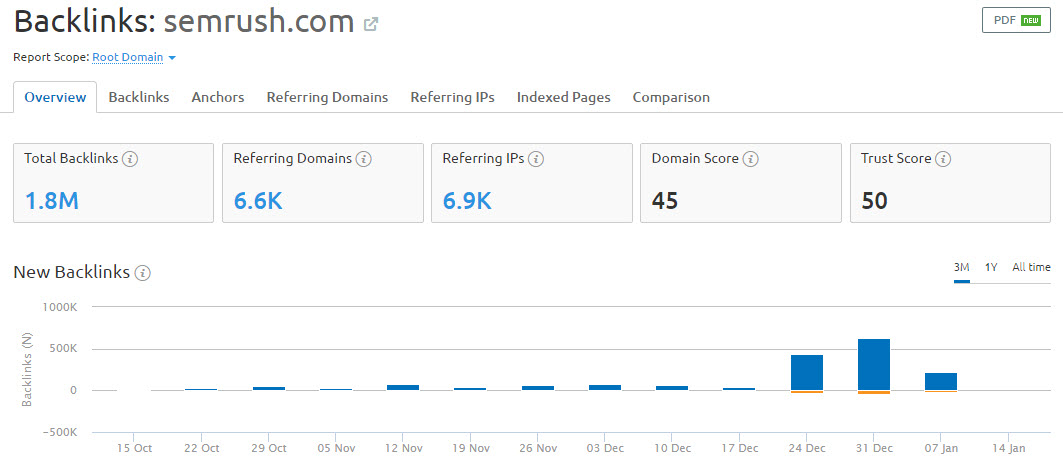
Task: Click info icon next to Referring IPs card
Action: tap(536, 159)
